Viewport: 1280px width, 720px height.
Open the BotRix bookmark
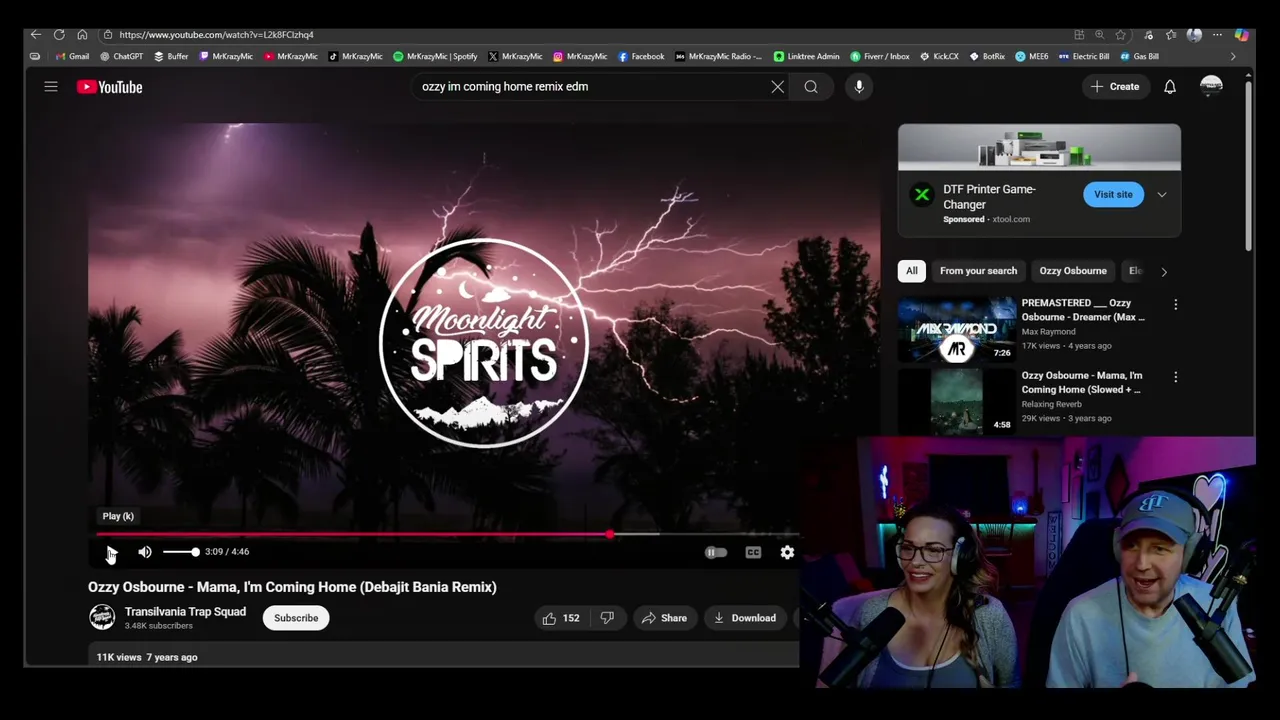click(x=987, y=57)
